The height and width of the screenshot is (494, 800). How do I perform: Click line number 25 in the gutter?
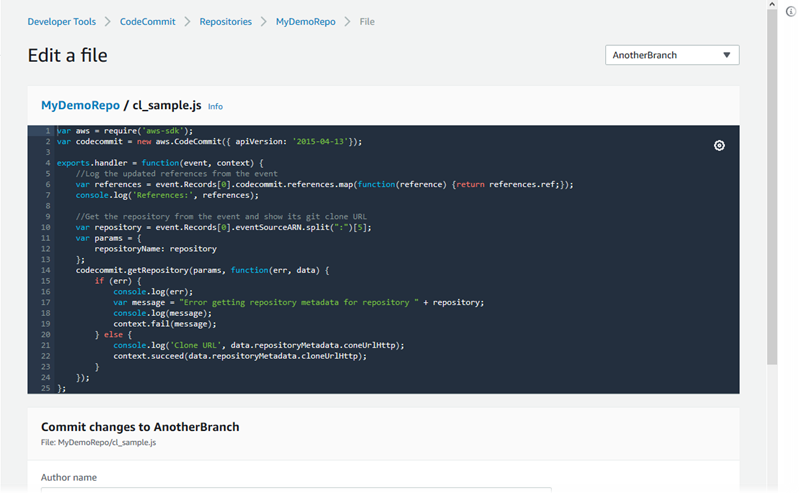point(45,388)
